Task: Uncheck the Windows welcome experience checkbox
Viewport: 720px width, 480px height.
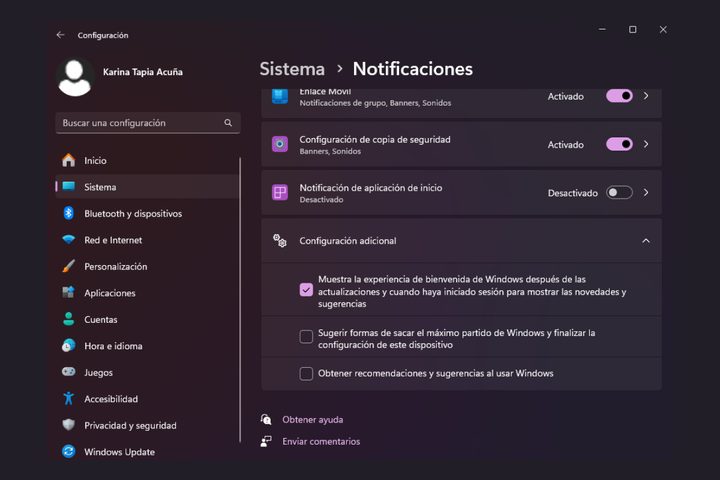Action: coord(306,290)
